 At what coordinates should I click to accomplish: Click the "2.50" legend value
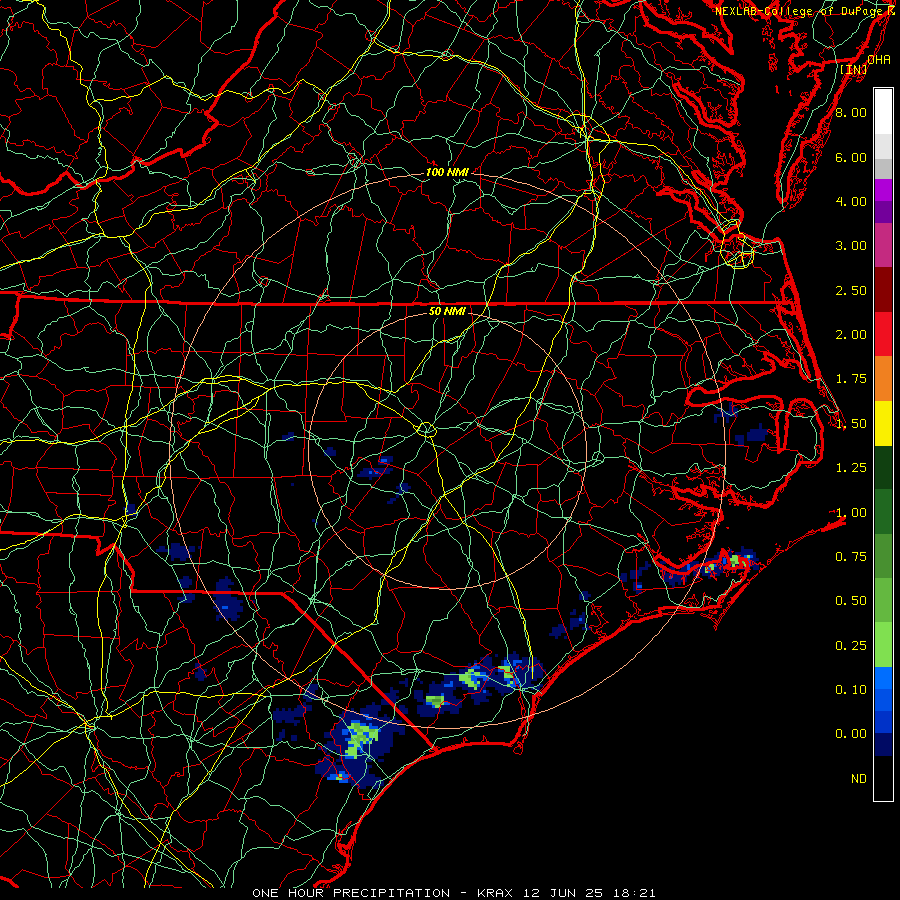point(851,290)
